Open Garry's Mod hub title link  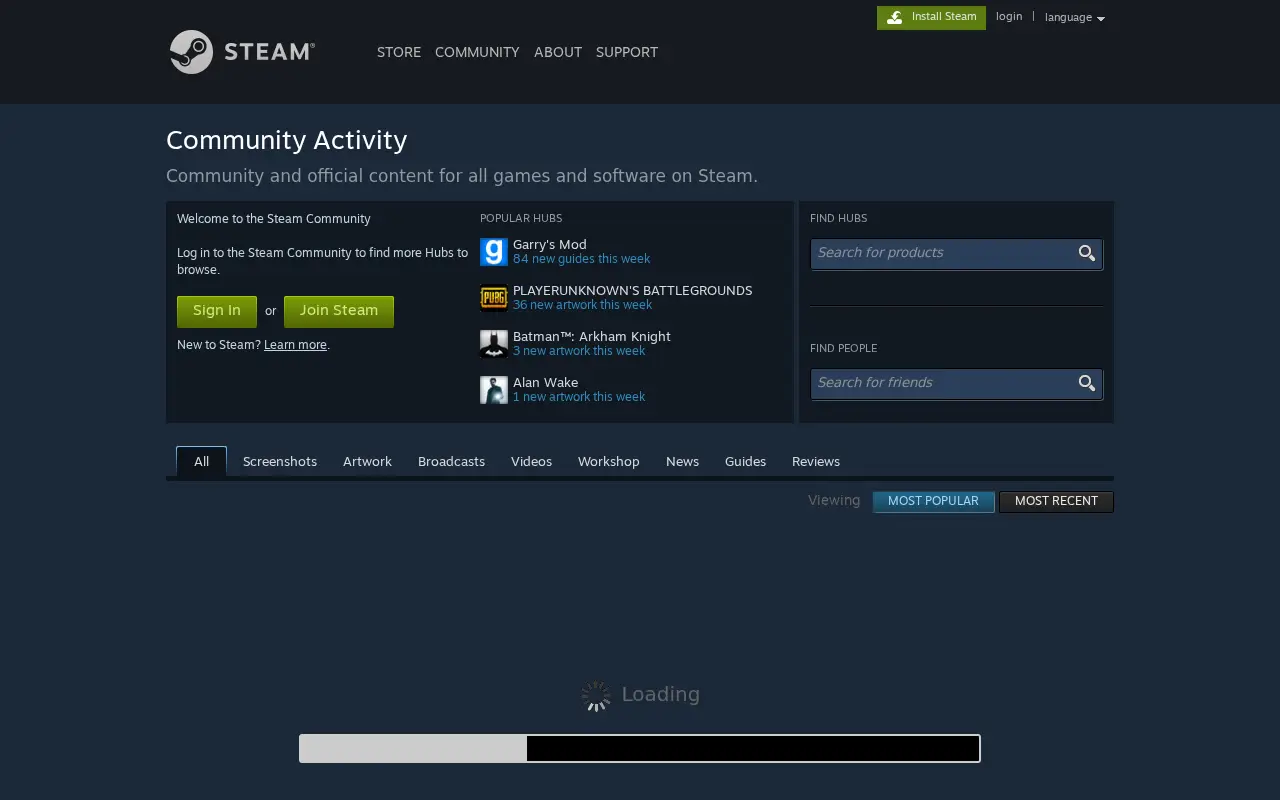[x=550, y=245]
